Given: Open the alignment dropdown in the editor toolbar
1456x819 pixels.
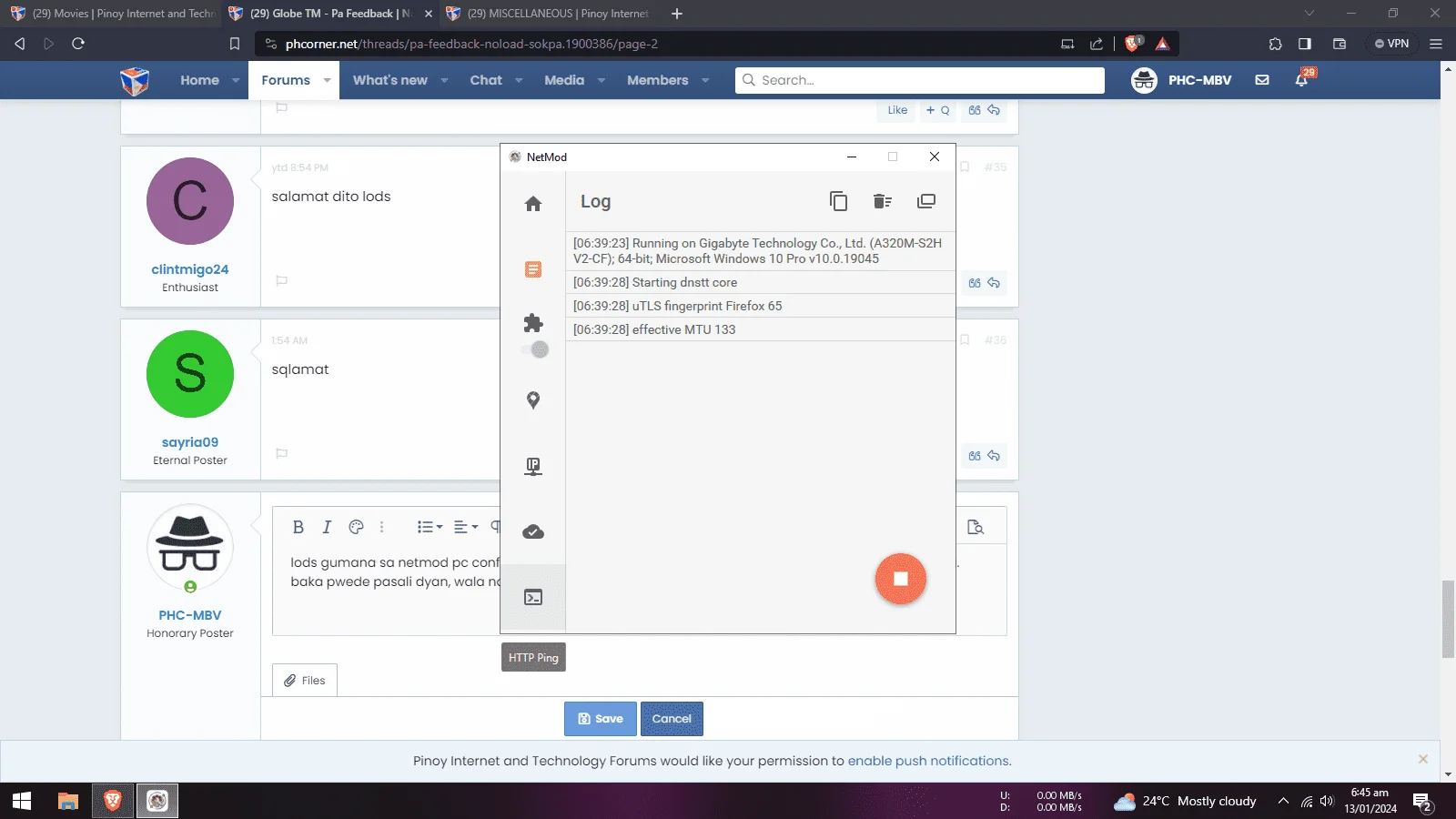Looking at the screenshot, I should click(x=466, y=527).
